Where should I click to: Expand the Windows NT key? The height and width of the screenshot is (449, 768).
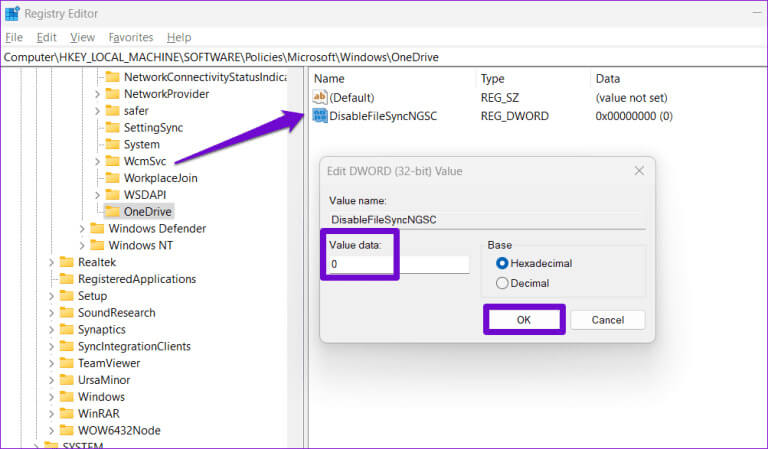coord(82,245)
